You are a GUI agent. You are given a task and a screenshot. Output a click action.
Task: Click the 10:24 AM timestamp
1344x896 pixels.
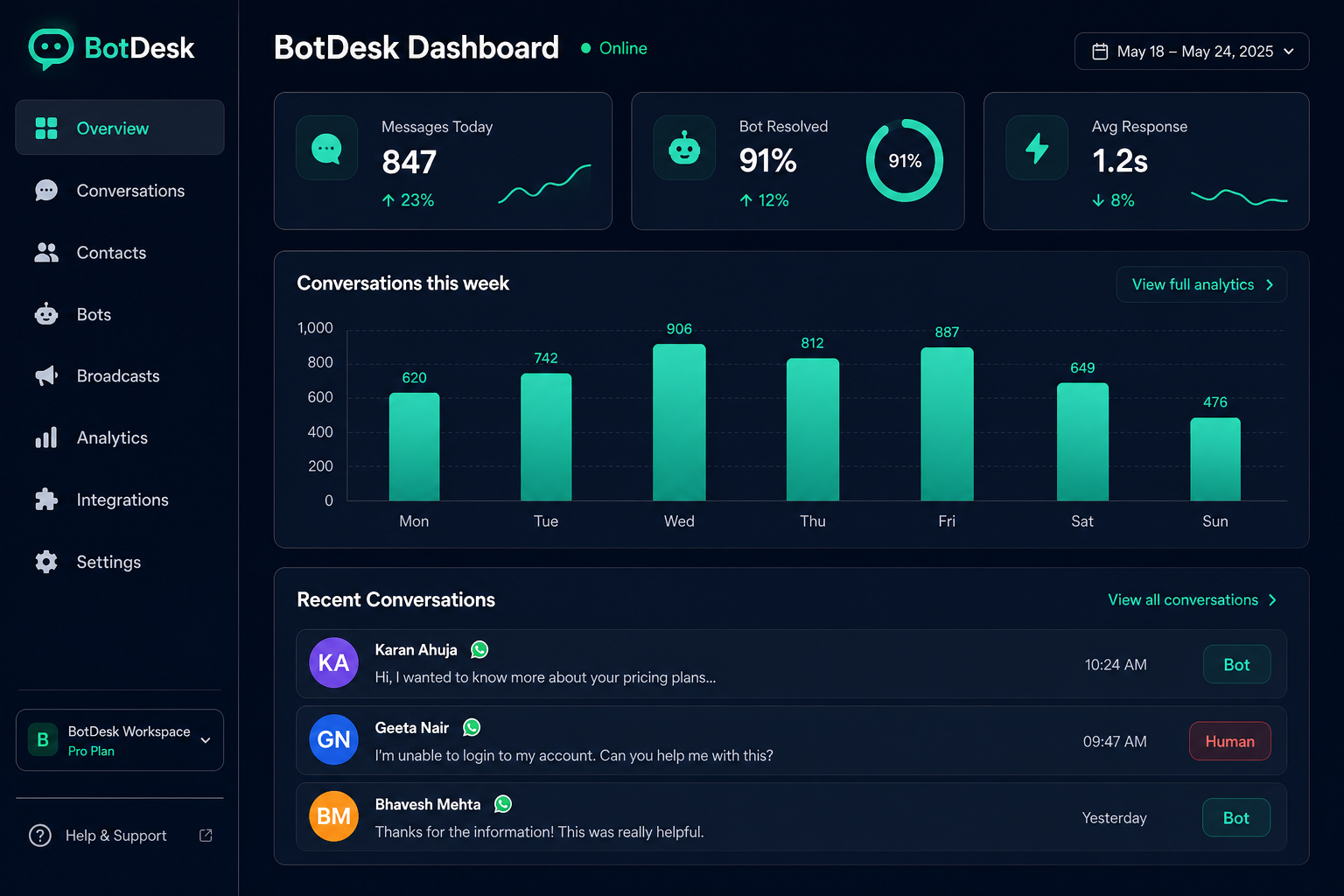click(x=1116, y=665)
